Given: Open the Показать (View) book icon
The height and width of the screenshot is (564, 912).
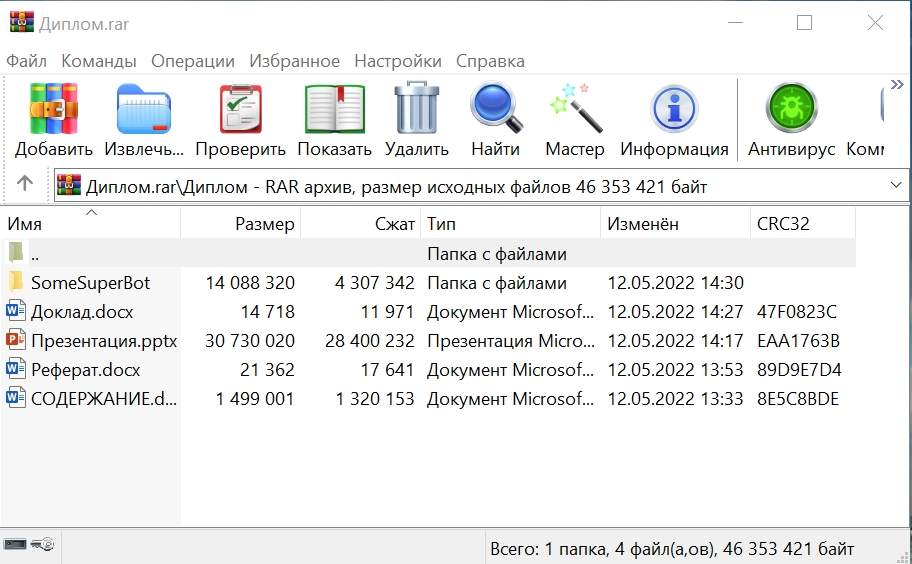Looking at the screenshot, I should 334,109.
